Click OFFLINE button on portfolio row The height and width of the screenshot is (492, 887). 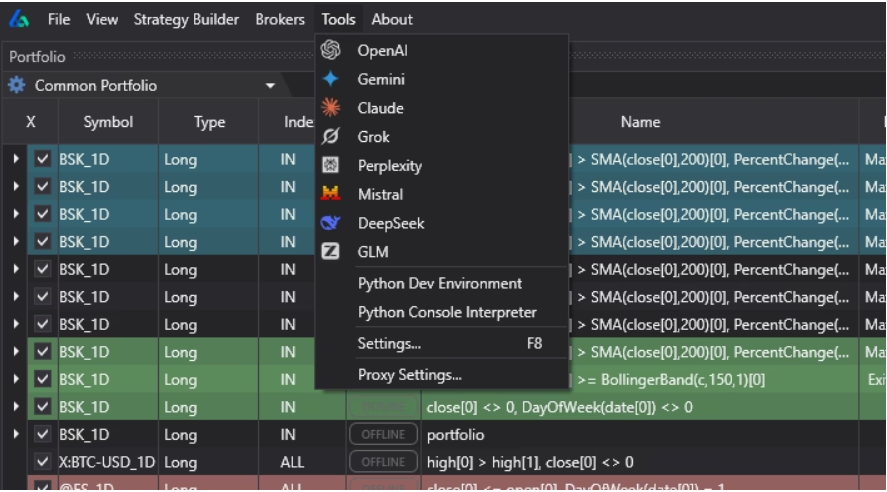383,434
